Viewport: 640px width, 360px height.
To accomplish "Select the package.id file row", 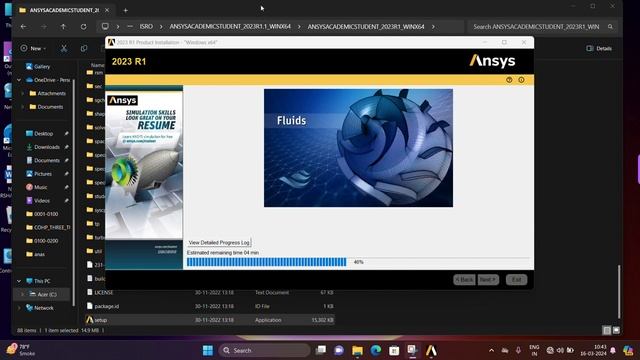I will click(x=210, y=306).
